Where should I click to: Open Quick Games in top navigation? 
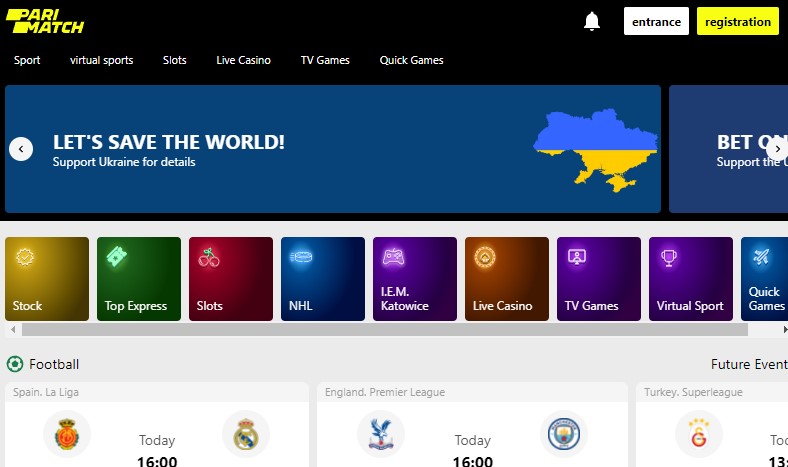point(412,60)
